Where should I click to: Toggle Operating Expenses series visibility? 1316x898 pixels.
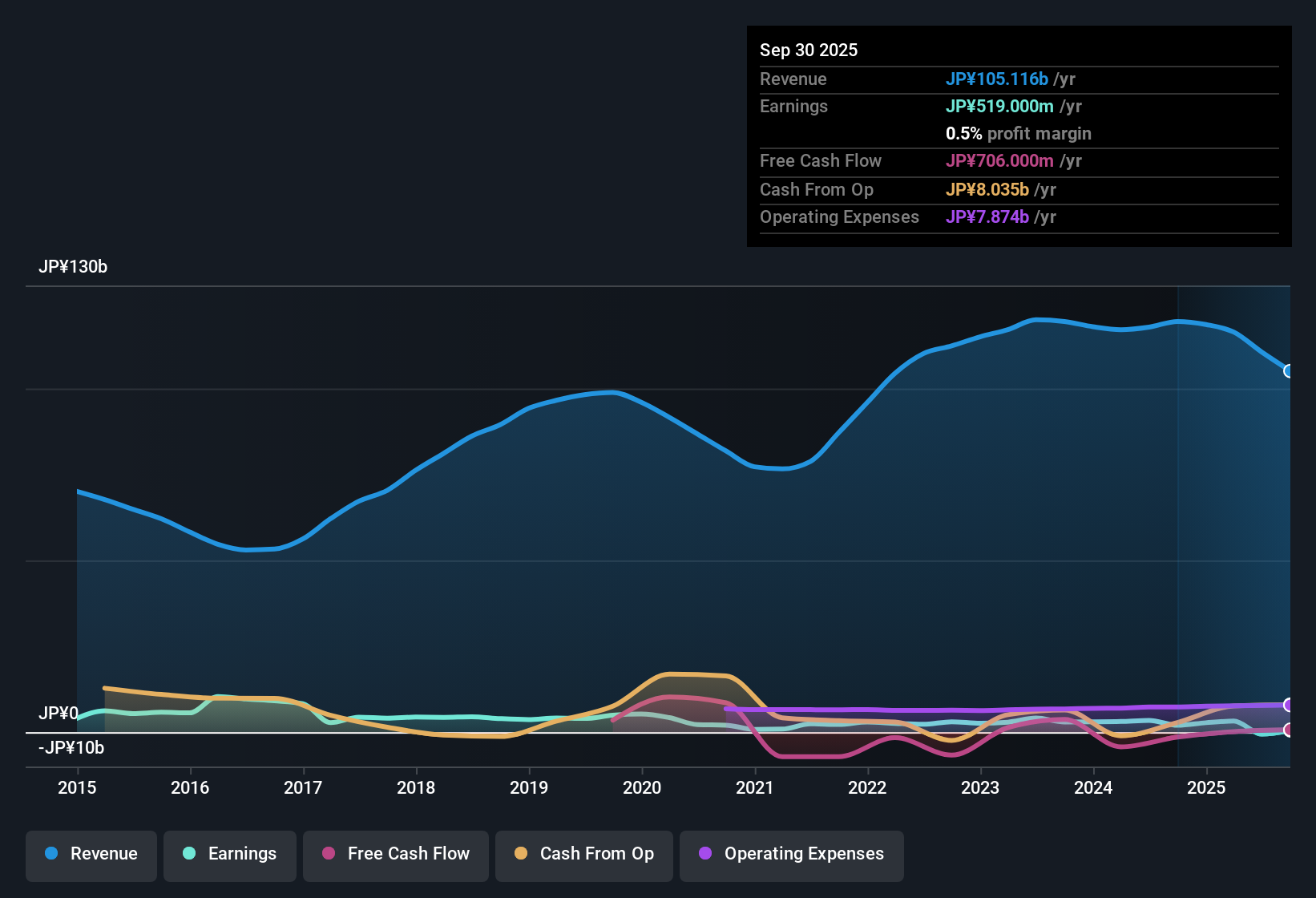coord(791,854)
